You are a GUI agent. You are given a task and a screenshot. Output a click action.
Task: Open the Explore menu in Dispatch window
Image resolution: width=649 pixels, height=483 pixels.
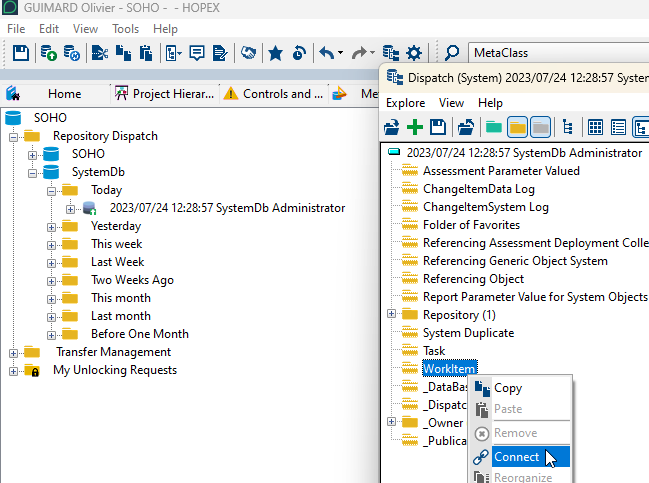(x=406, y=103)
